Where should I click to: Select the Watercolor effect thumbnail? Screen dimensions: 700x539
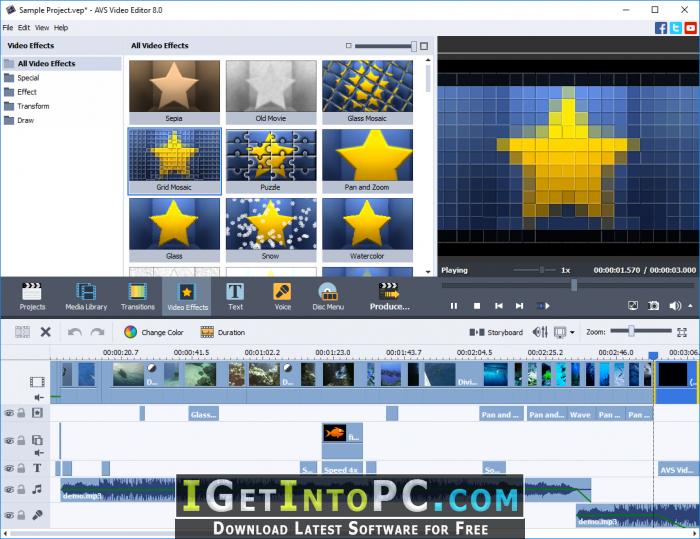[x=367, y=230]
